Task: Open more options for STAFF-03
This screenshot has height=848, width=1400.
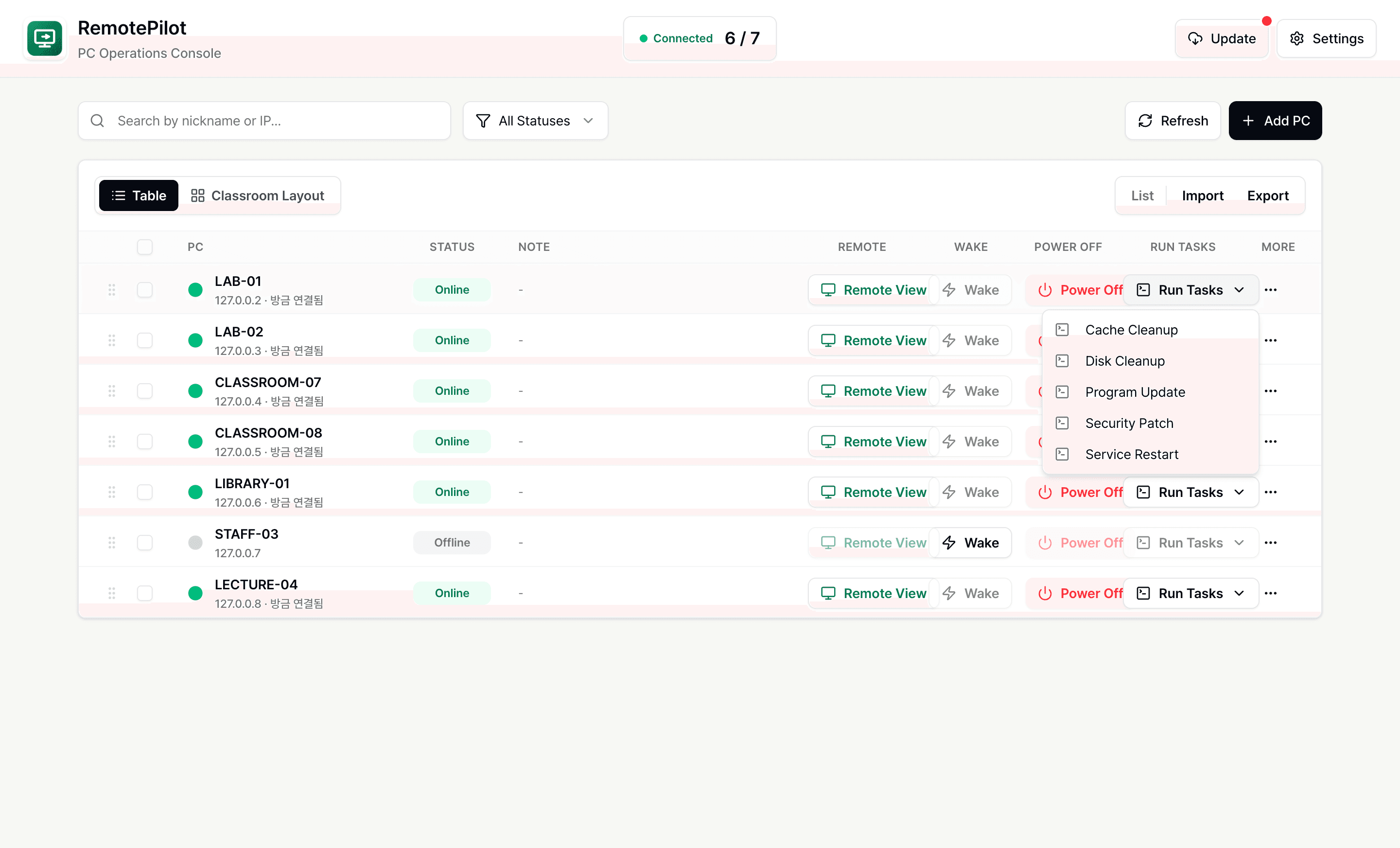Action: pyautogui.click(x=1271, y=543)
